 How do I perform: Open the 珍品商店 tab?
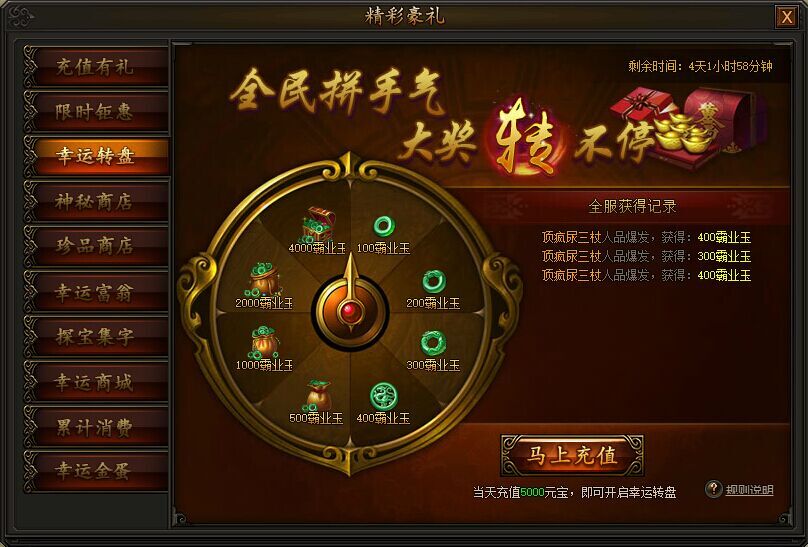(x=96, y=246)
